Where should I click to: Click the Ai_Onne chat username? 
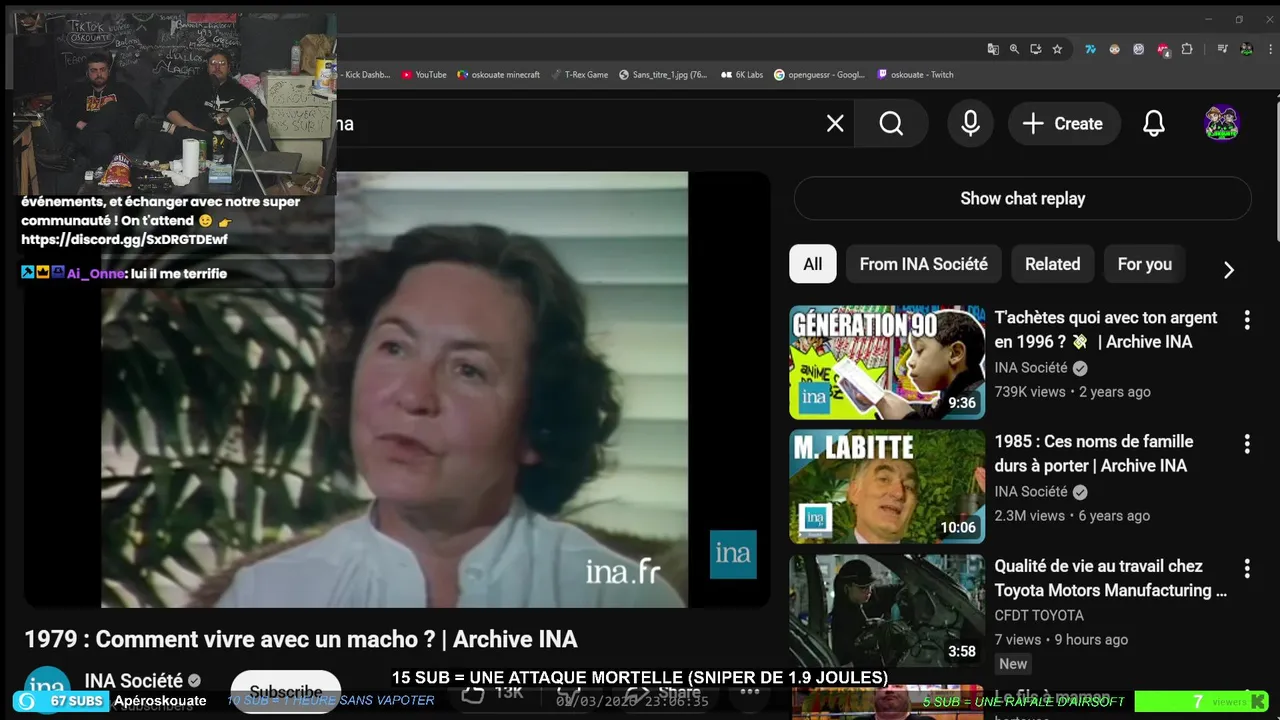96,273
